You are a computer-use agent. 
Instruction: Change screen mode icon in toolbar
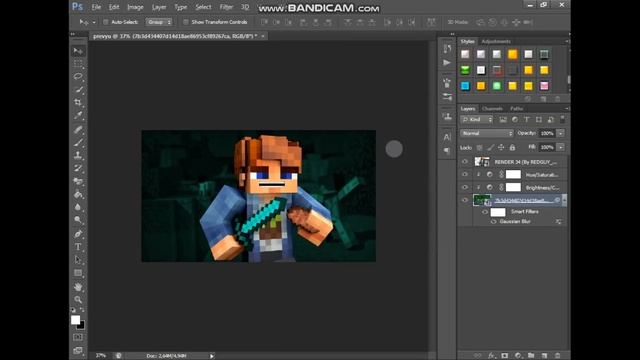pos(78,350)
